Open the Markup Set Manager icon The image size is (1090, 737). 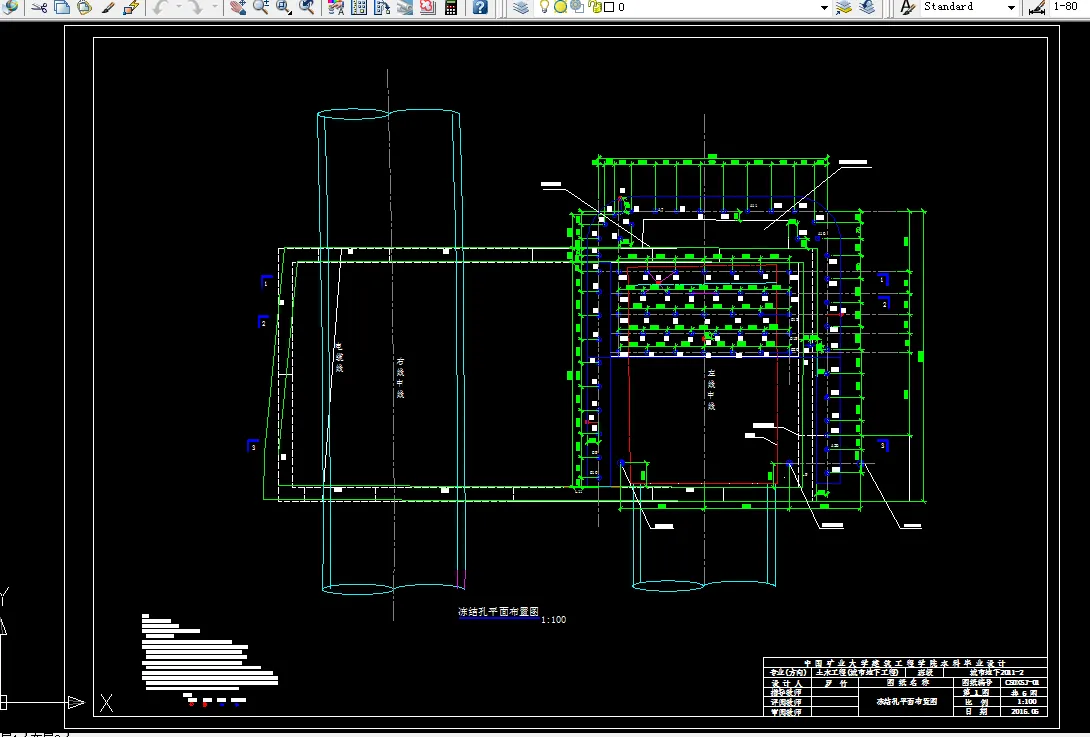pos(428,7)
